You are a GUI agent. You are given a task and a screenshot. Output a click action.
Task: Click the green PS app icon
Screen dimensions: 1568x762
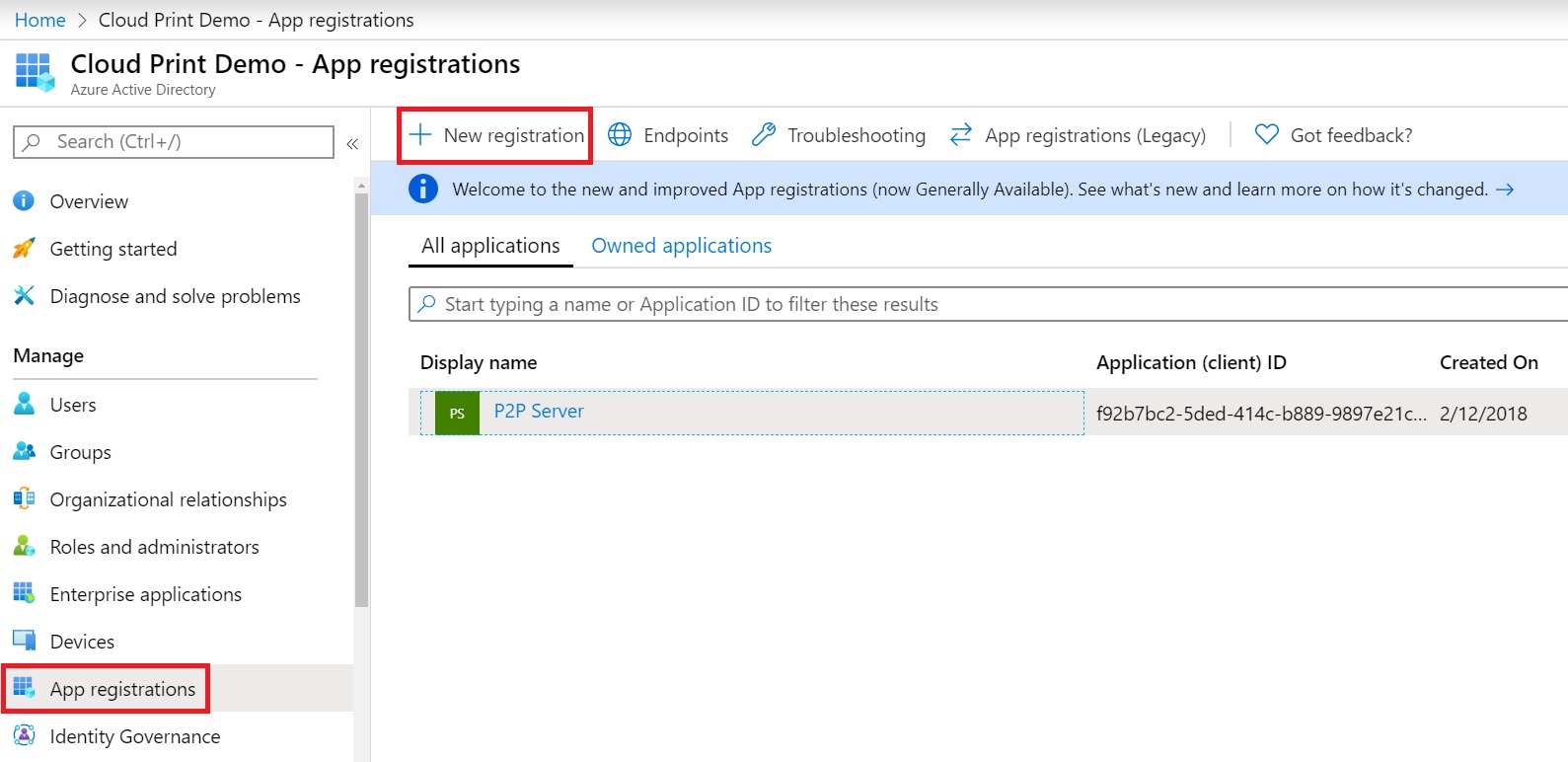(457, 414)
